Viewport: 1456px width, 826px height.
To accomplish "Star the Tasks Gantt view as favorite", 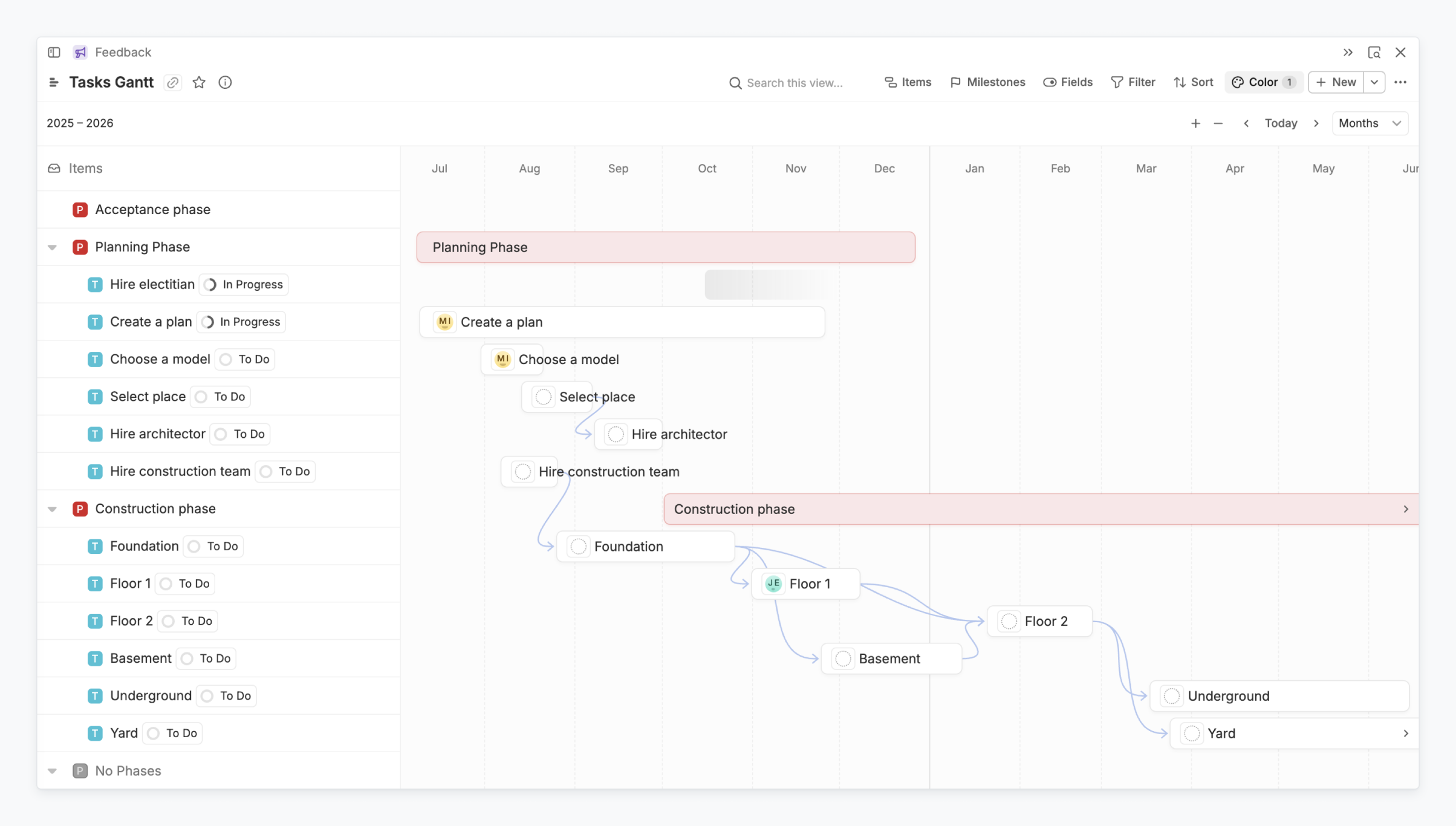I will (x=199, y=82).
